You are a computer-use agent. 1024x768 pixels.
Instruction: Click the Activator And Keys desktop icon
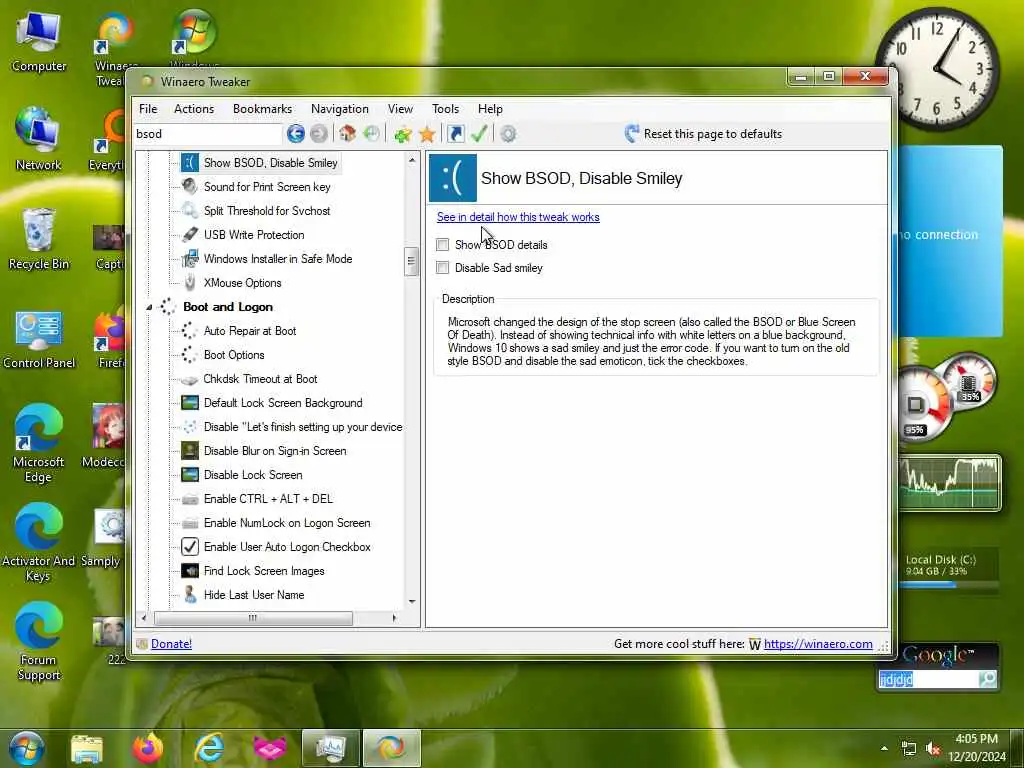(38, 543)
